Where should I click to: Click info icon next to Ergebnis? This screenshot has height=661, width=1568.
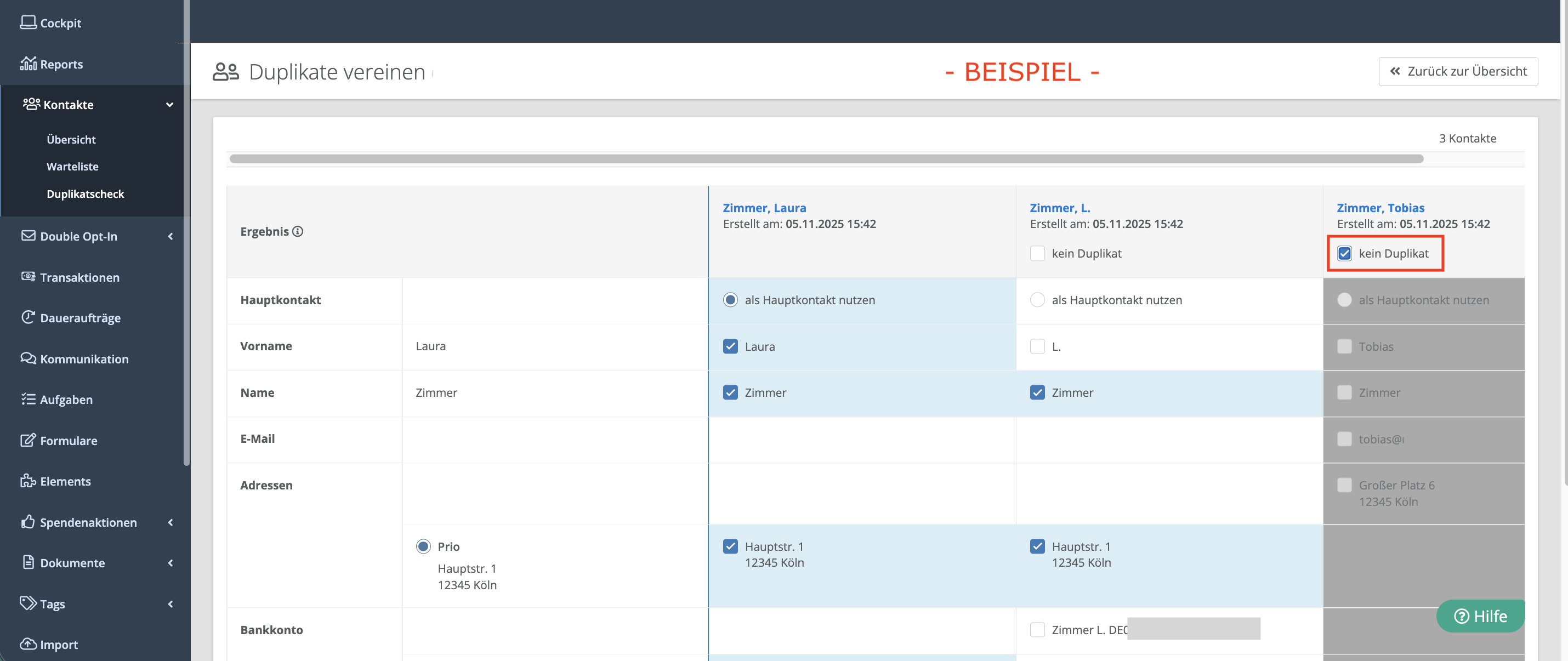point(298,231)
